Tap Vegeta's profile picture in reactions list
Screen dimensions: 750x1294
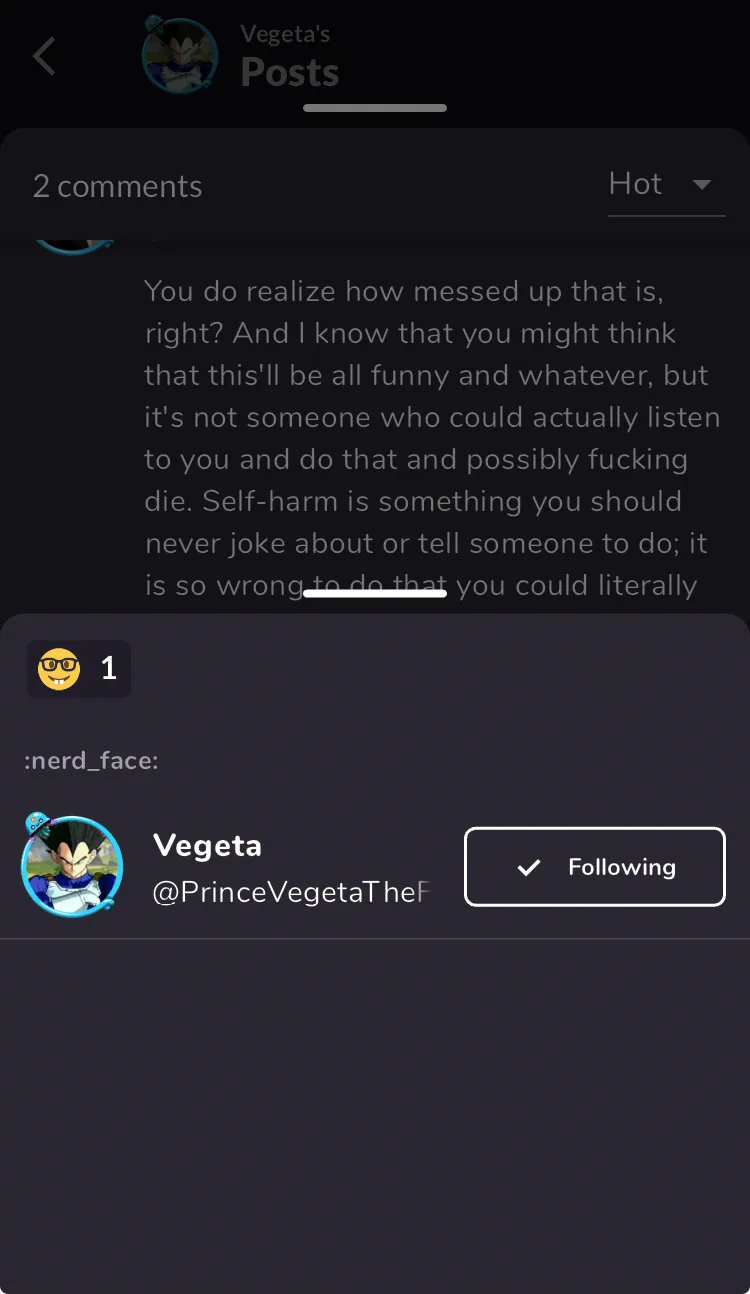(72, 867)
